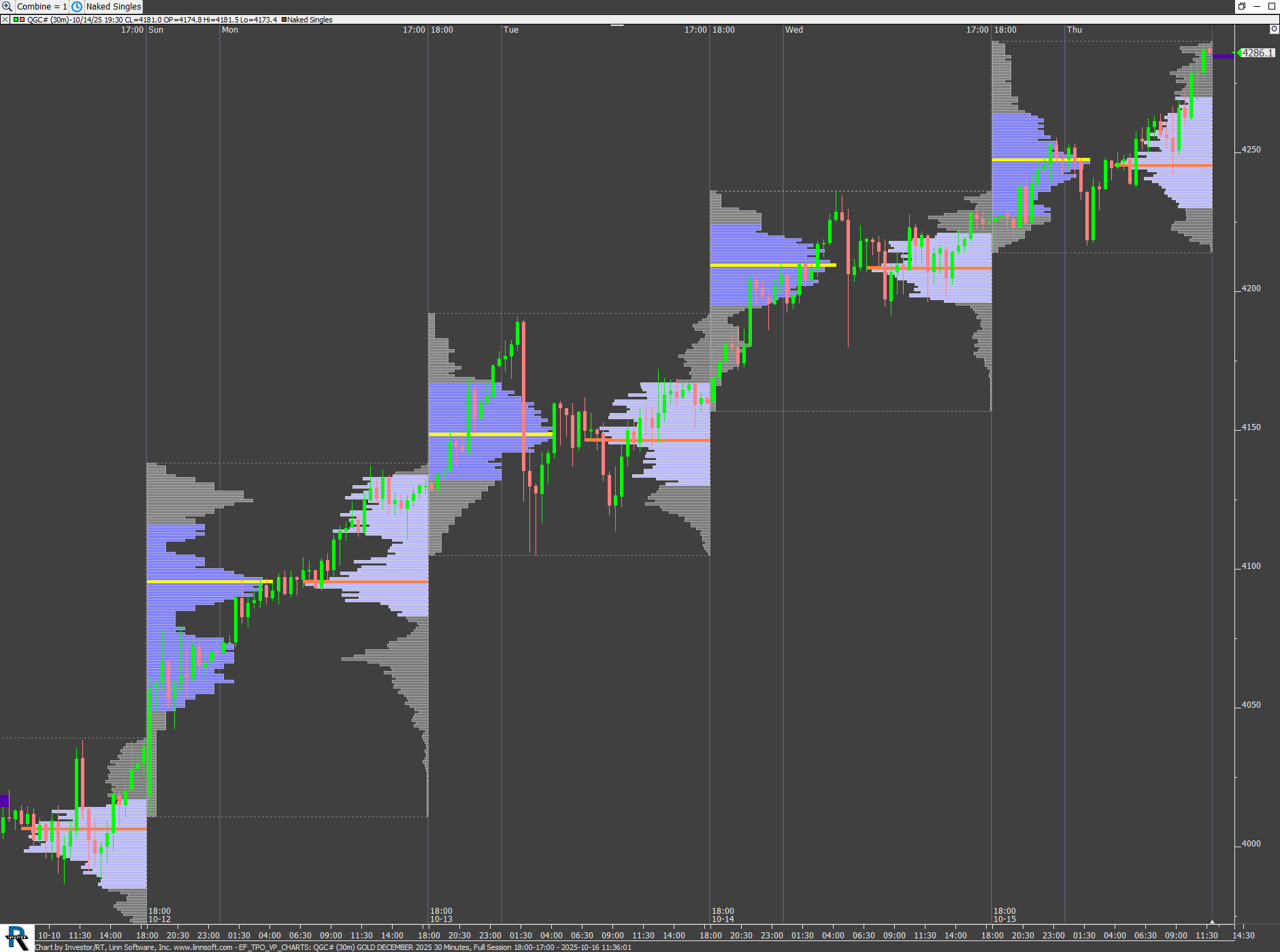Click the brown Naked Singles legend square

284,20
